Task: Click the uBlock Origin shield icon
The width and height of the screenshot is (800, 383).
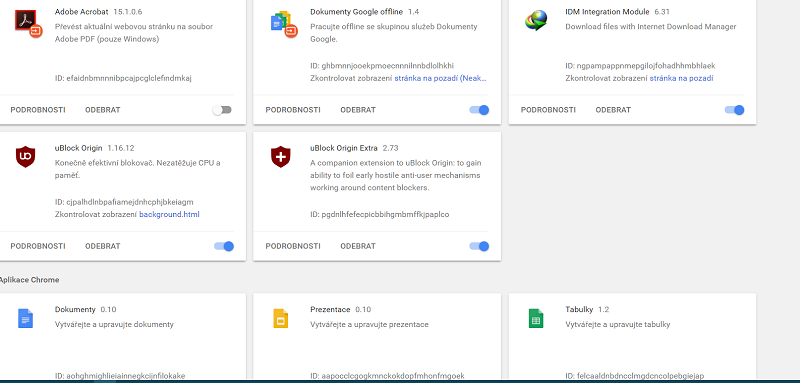Action: tap(25, 157)
